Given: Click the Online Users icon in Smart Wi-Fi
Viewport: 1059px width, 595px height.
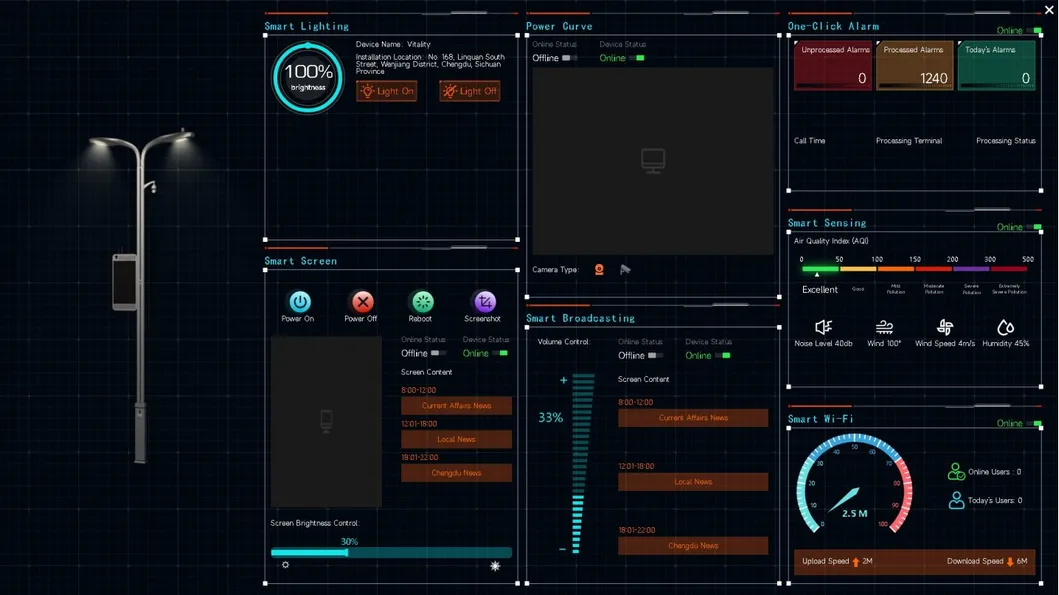Looking at the screenshot, I should (x=955, y=470).
